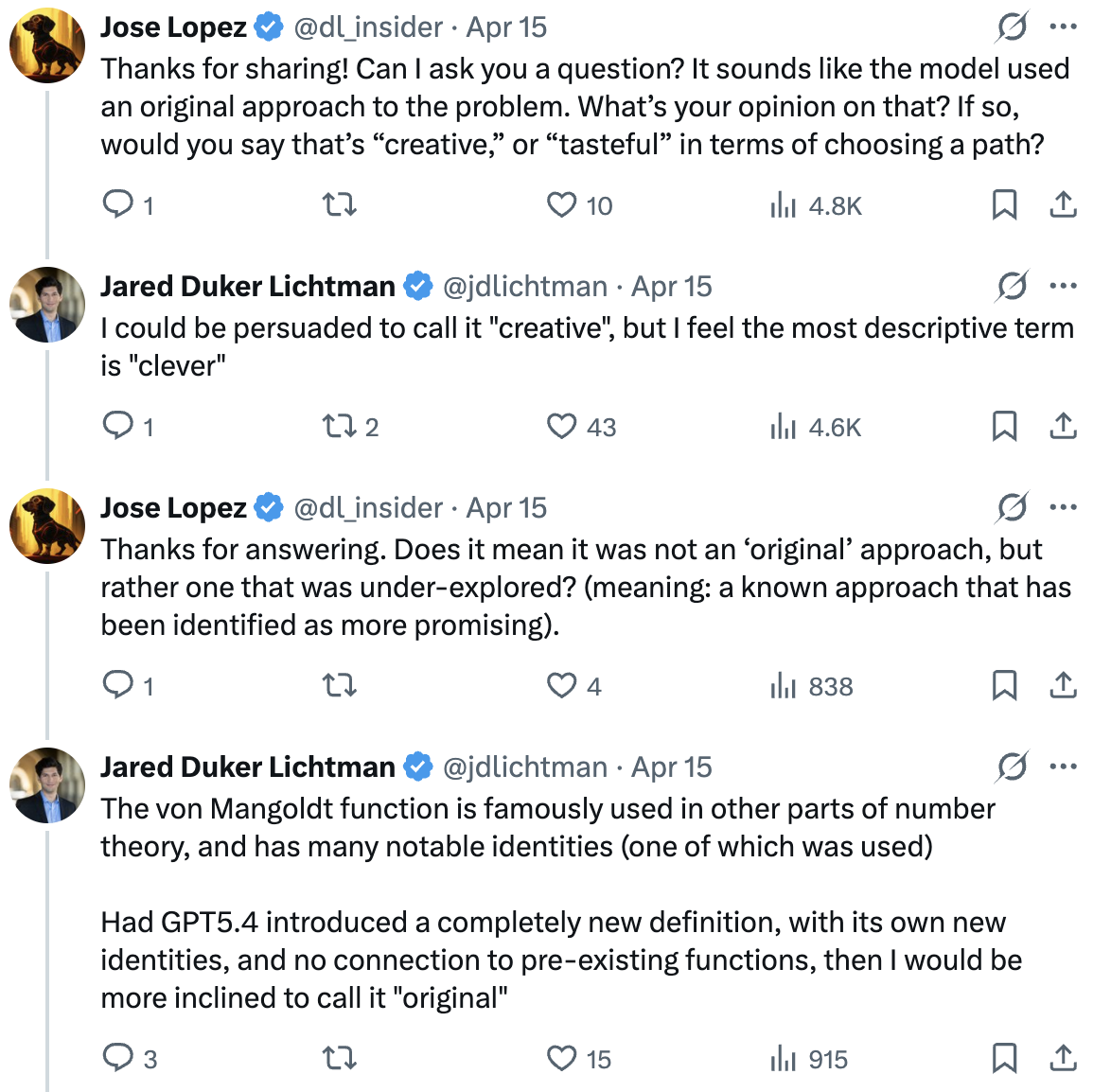
Task: Like Jose's tweet with 10 likes
Action: click(562, 204)
